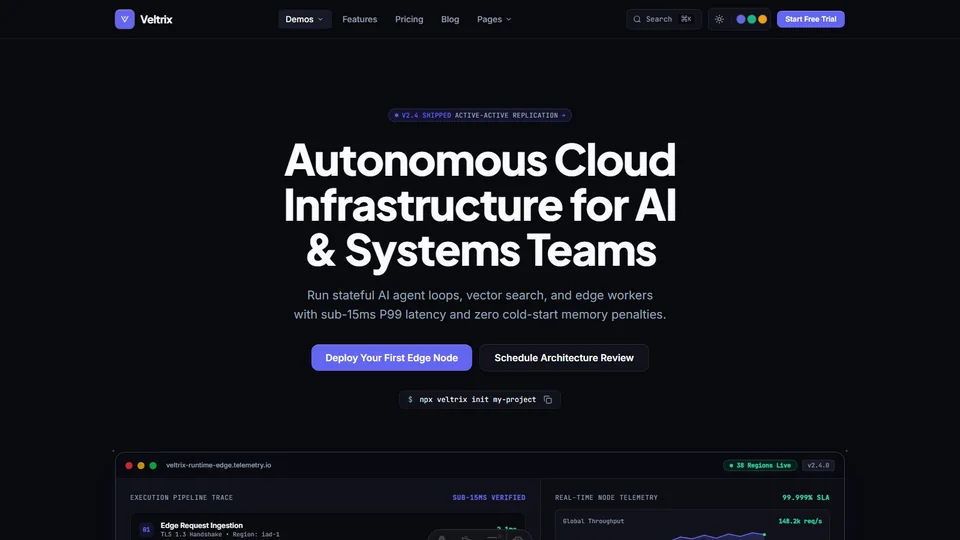Click the Veltrix logo icon
This screenshot has width=960, height=540.
[x=124, y=19]
